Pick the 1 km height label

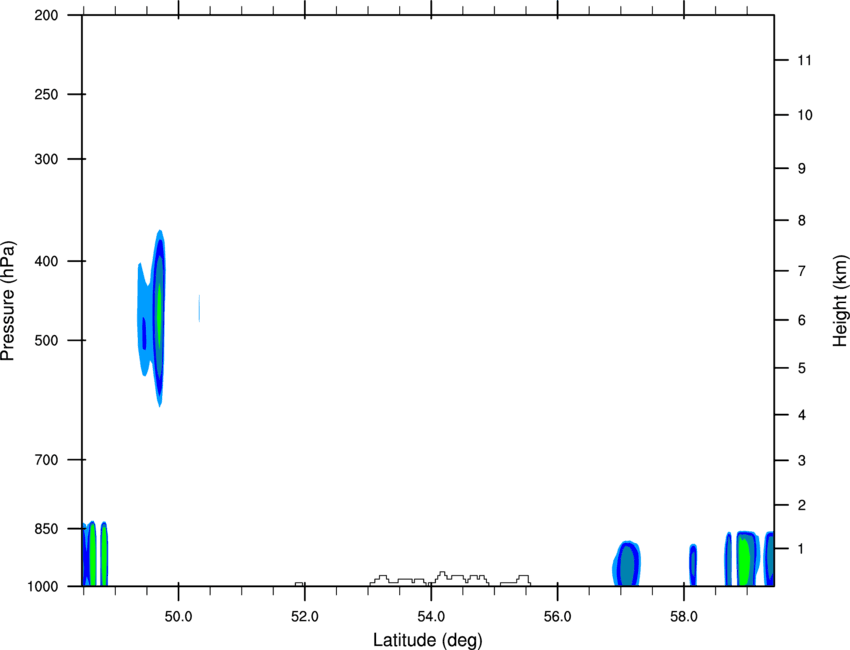tap(802, 549)
